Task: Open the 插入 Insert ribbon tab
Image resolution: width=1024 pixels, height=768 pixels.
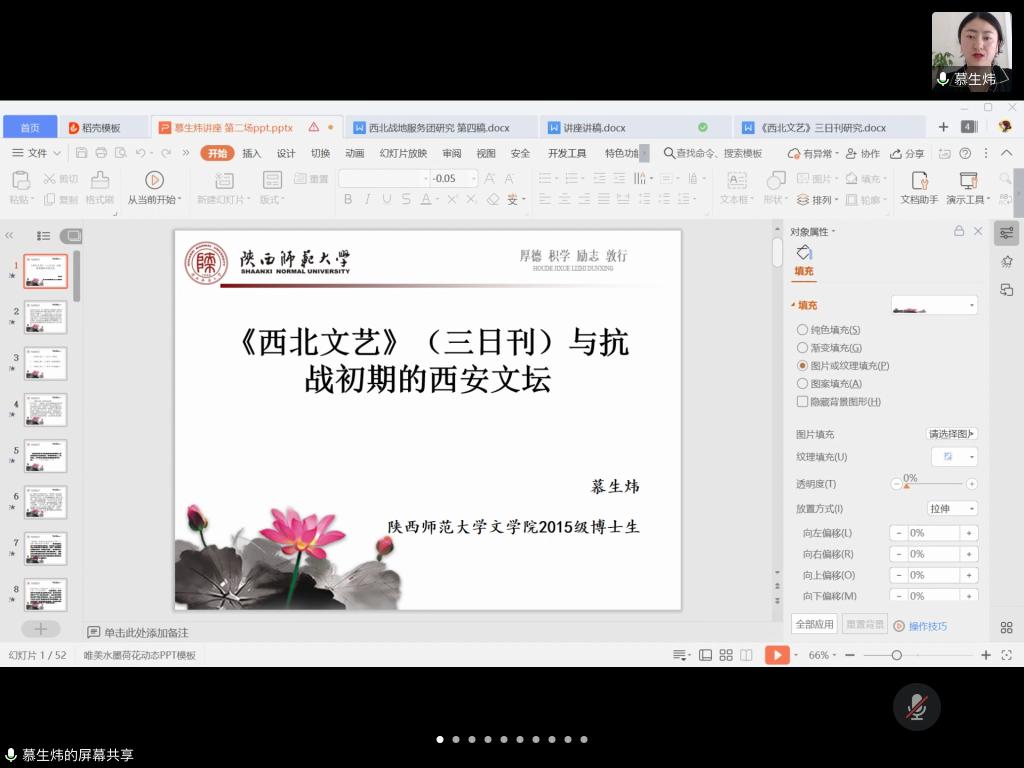Action: (251, 153)
